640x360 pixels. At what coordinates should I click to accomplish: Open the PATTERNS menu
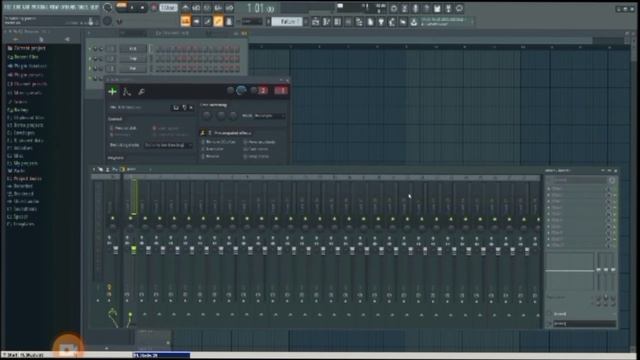[x=39, y=7]
